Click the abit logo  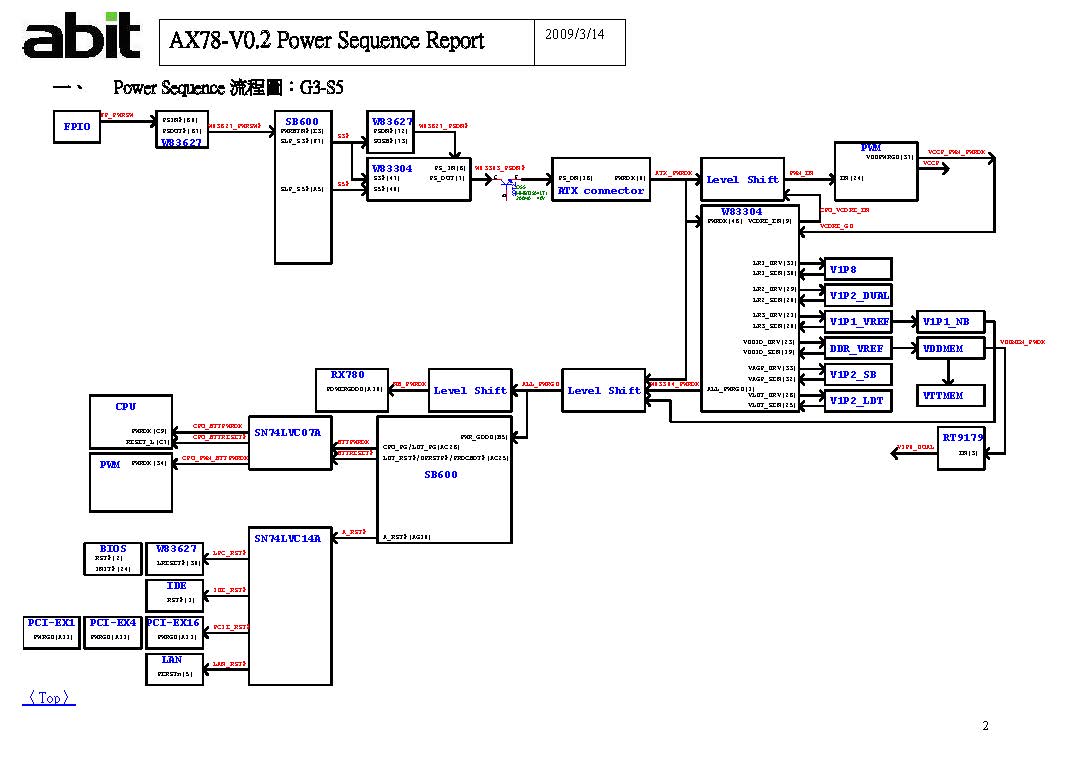[x=82, y=40]
